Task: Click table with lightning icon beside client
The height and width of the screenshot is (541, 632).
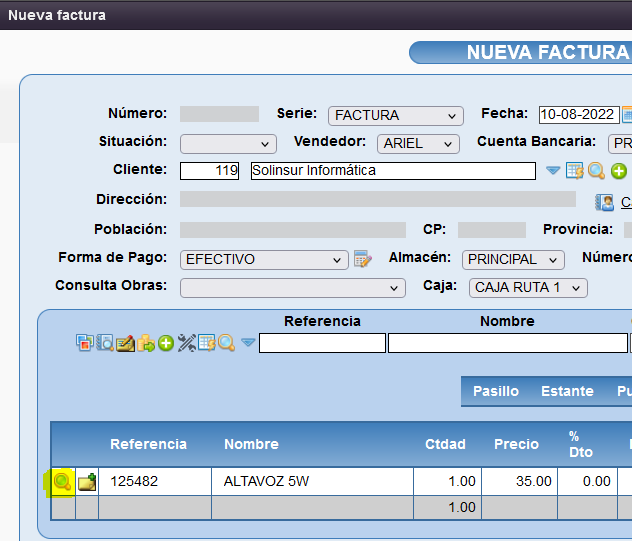Action: click(x=575, y=171)
